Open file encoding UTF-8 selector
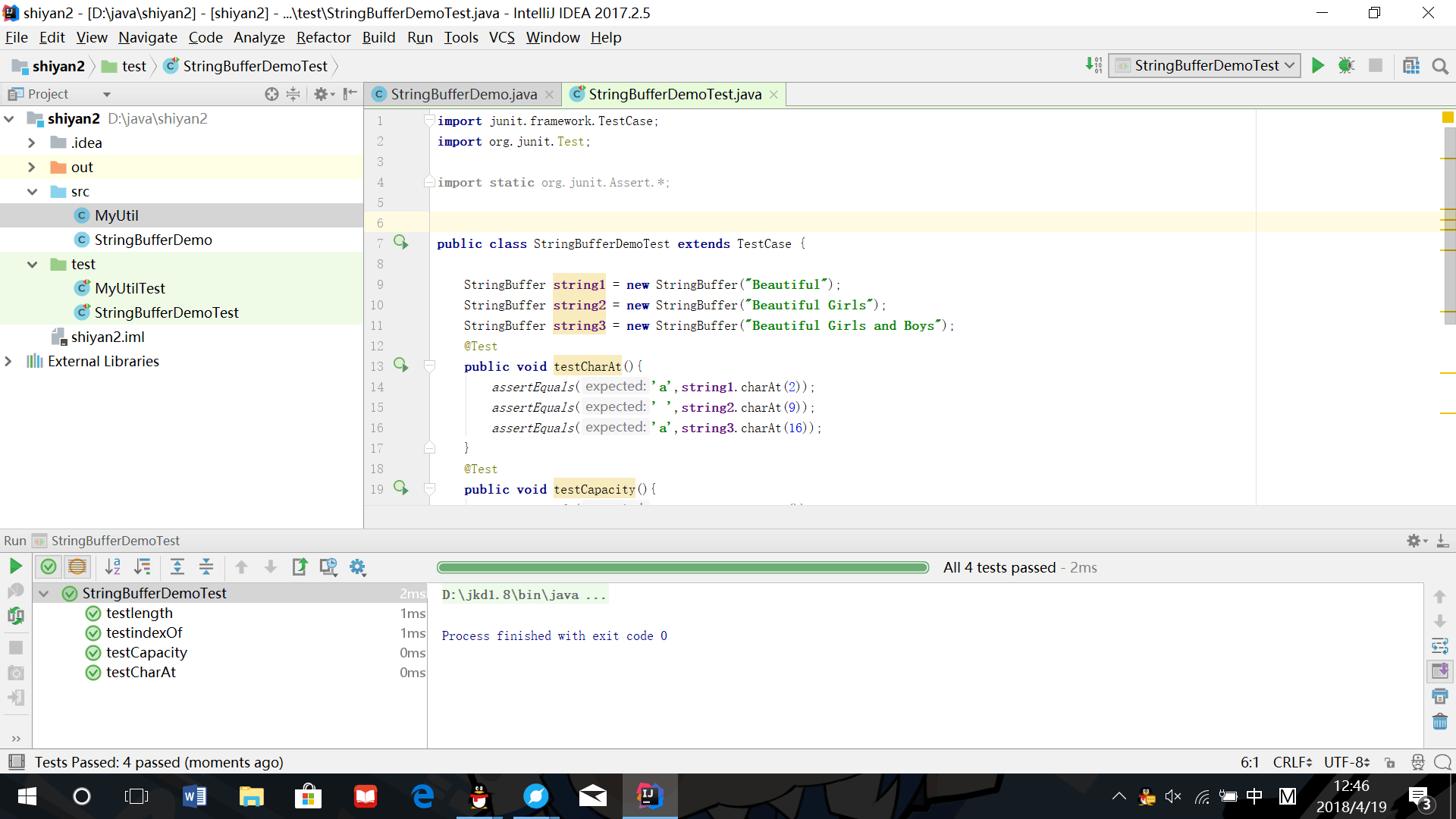Screen dimensions: 1456x819 pos(1347,762)
